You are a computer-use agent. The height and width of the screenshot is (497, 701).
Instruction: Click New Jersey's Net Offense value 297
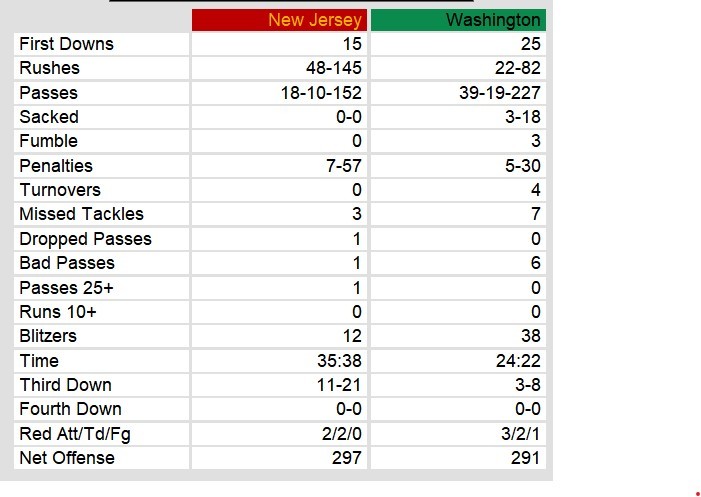346,458
